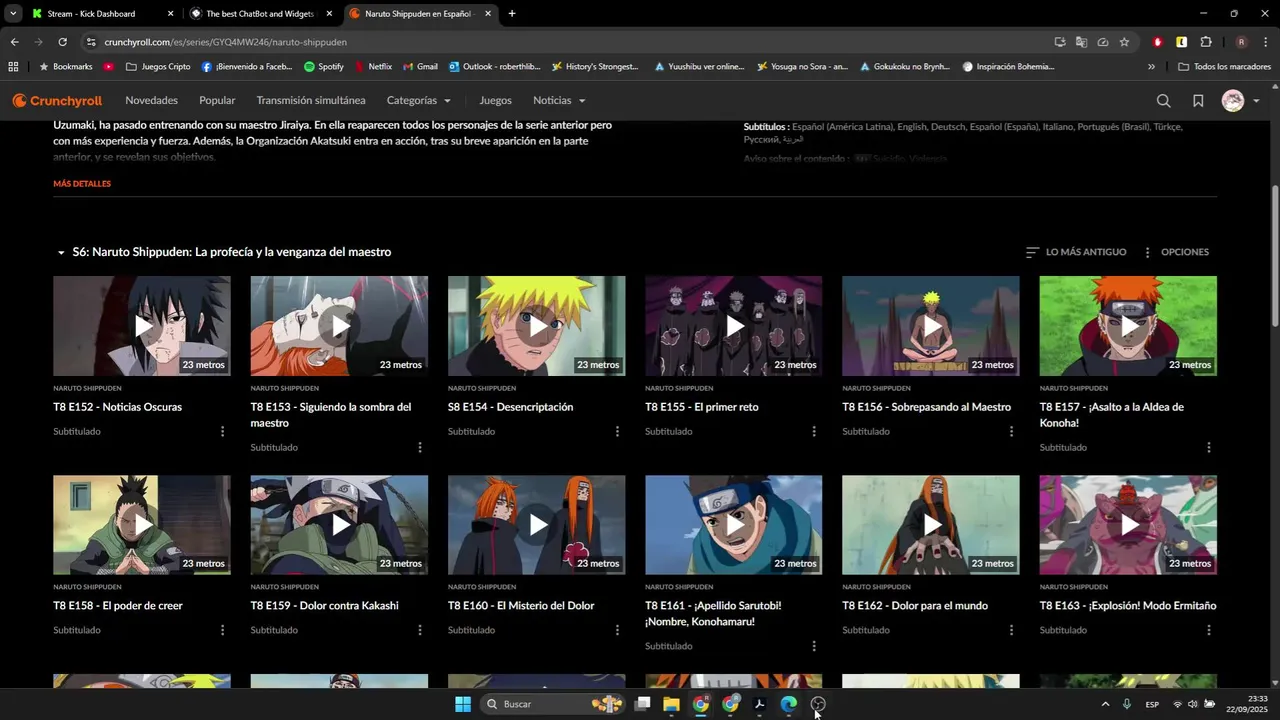Open more options for episode E159
Screen dimensions: 1280x720
(x=419, y=630)
